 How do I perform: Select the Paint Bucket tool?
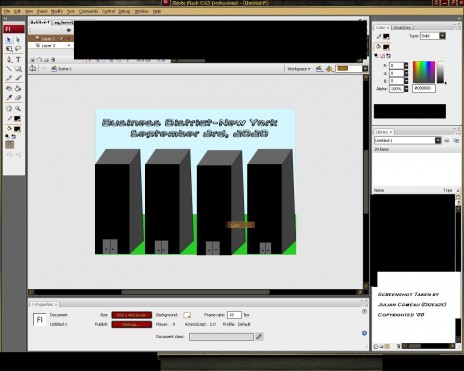coord(18,88)
